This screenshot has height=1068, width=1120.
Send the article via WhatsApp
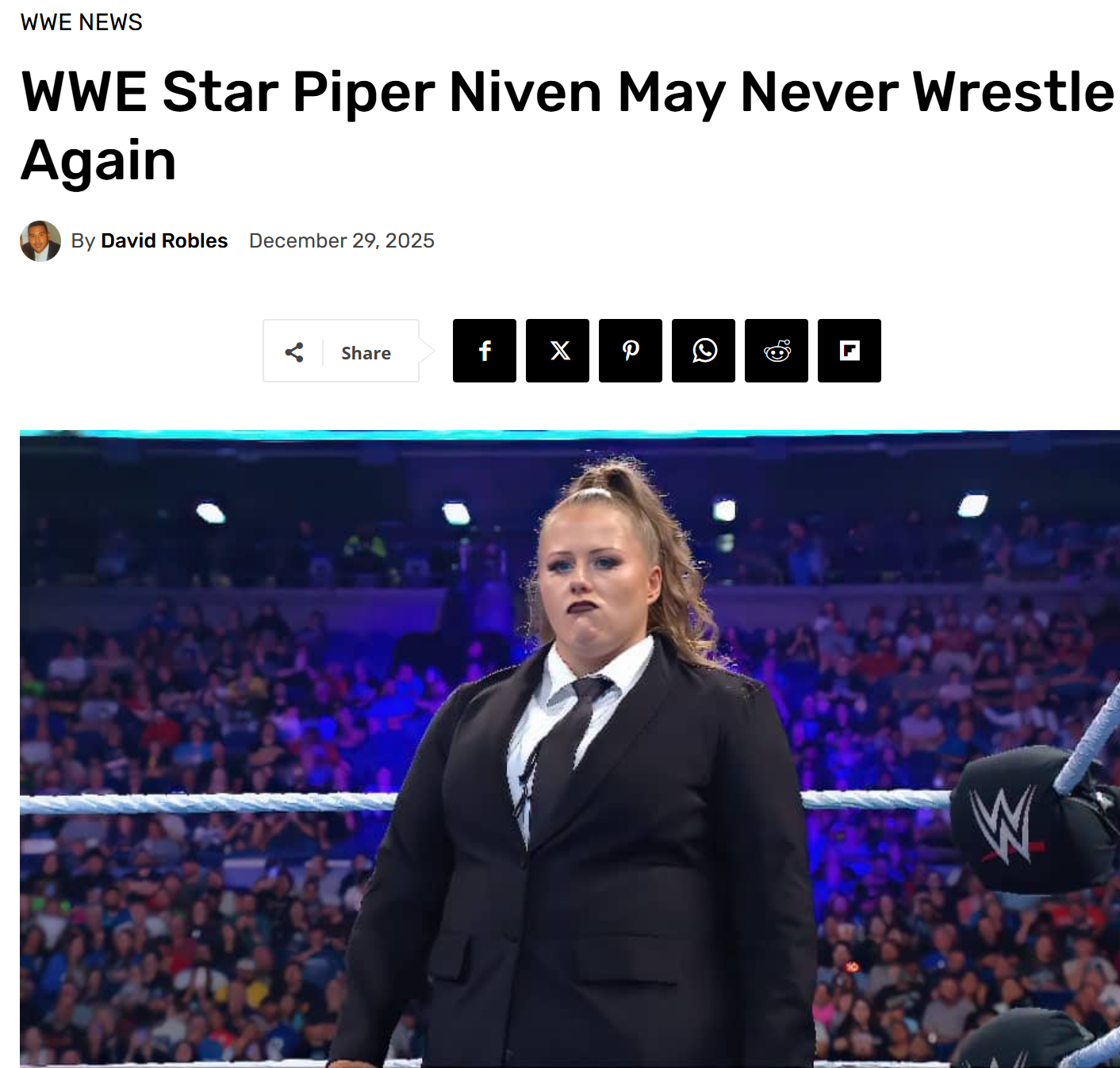[x=704, y=351]
